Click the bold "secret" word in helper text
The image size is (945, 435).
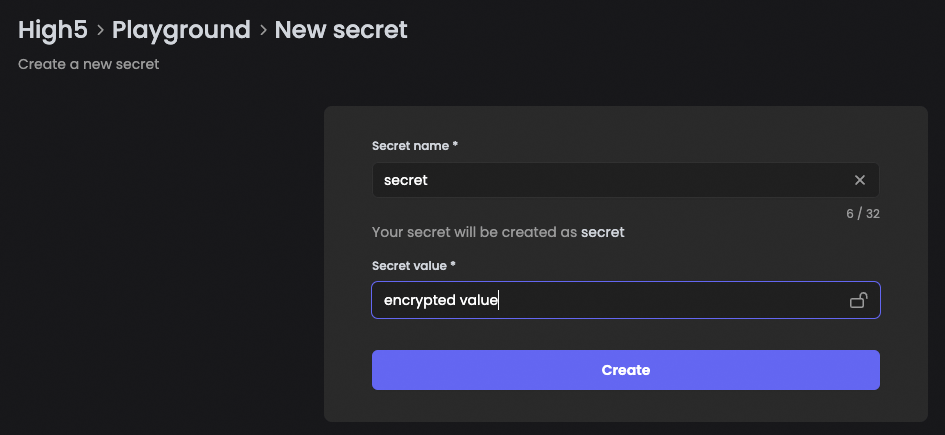(x=603, y=232)
